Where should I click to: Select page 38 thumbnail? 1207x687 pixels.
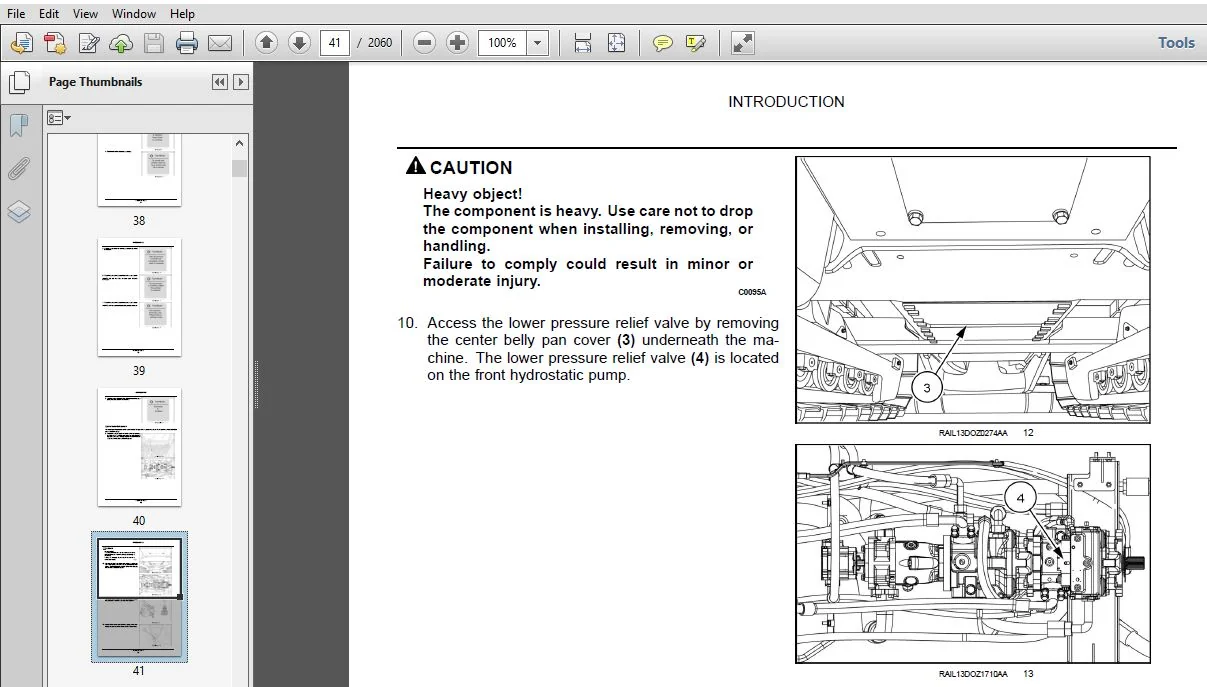tap(139, 170)
